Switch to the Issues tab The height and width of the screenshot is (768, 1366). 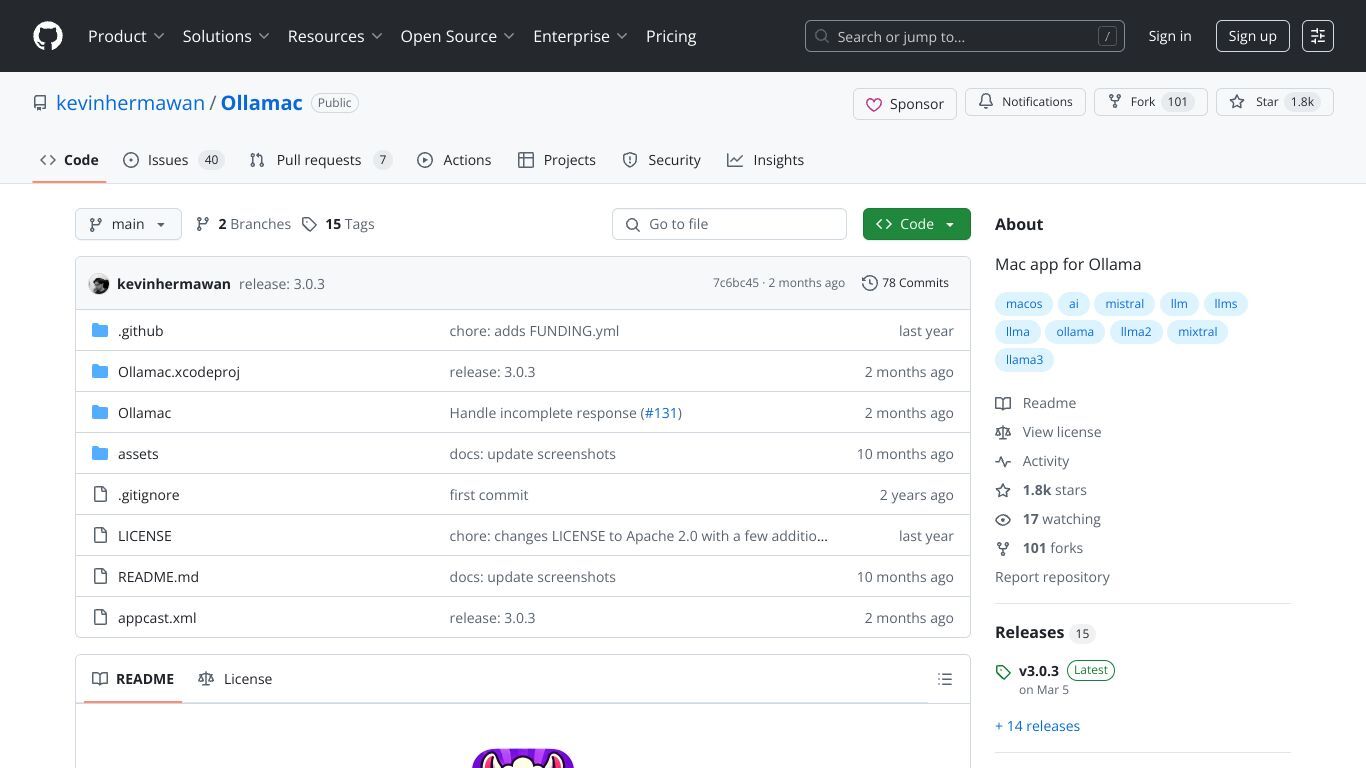[x=173, y=160]
